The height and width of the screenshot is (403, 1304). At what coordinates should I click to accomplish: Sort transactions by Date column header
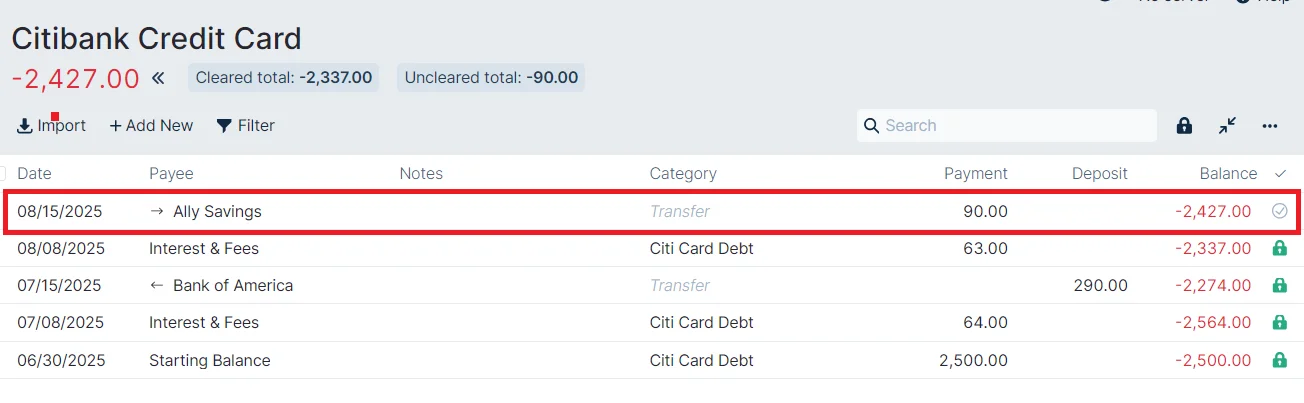34,174
